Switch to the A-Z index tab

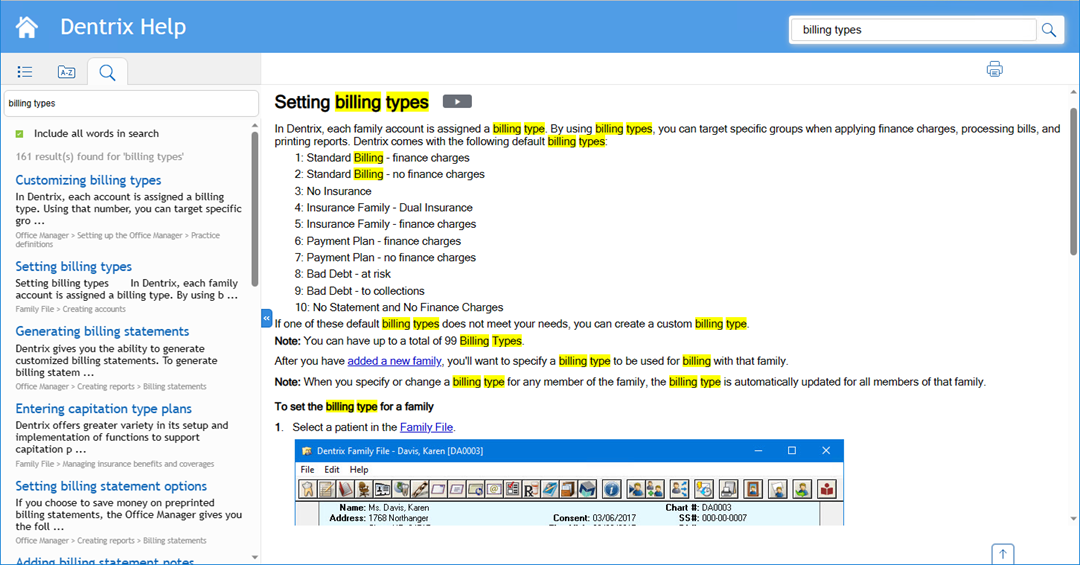[x=66, y=71]
